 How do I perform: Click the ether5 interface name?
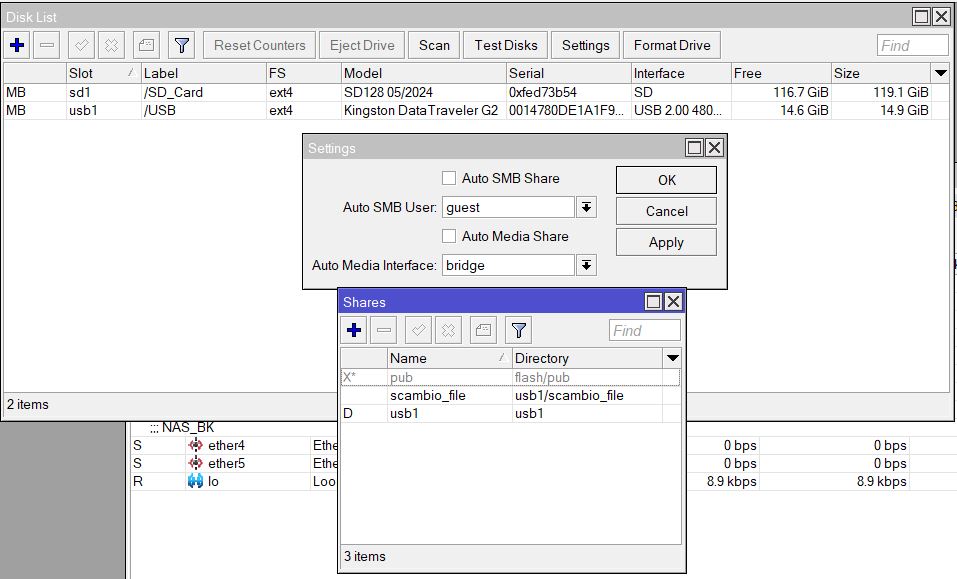[226, 463]
